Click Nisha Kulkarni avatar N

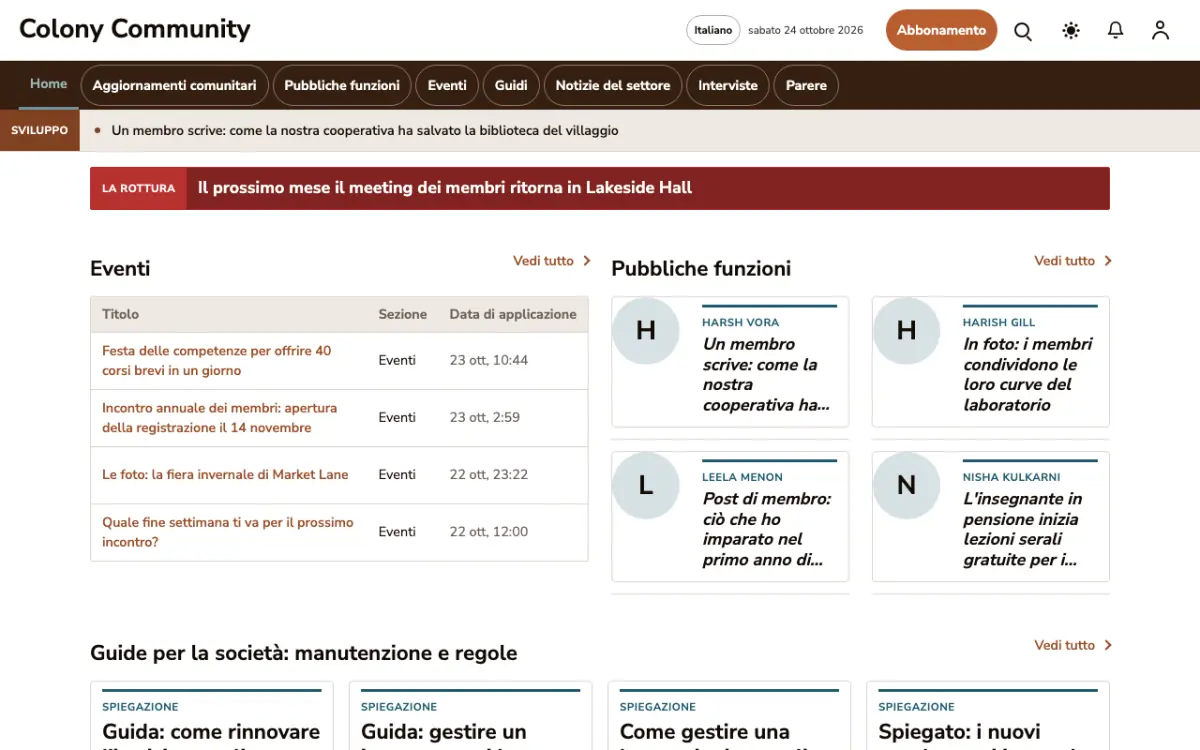click(907, 485)
